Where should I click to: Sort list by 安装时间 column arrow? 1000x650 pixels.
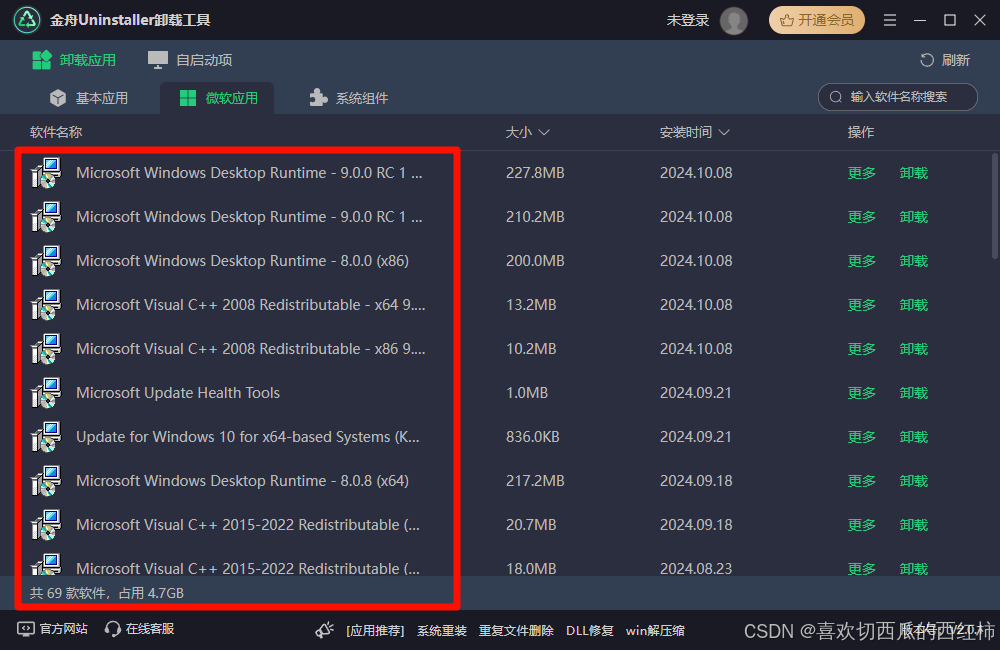(724, 132)
